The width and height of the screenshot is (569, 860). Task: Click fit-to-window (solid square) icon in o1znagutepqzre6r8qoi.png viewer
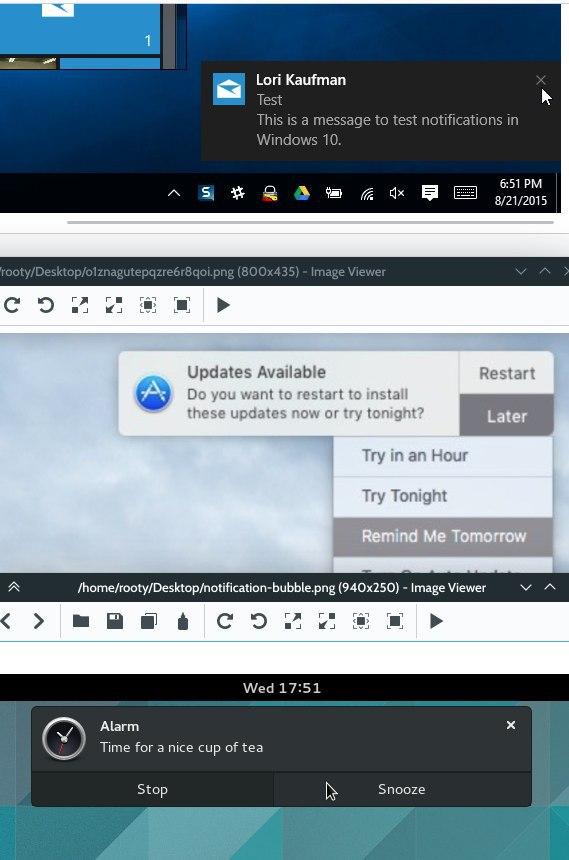click(182, 305)
